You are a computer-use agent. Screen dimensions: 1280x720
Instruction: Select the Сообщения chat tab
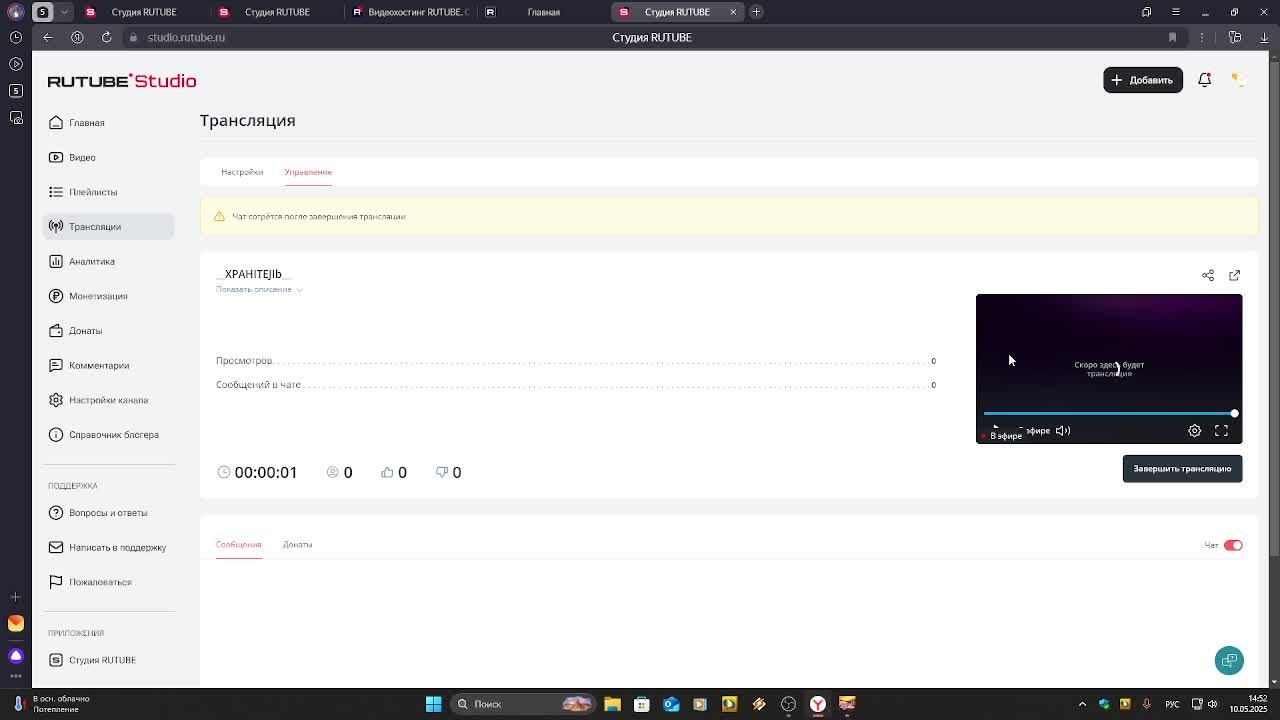pos(239,545)
